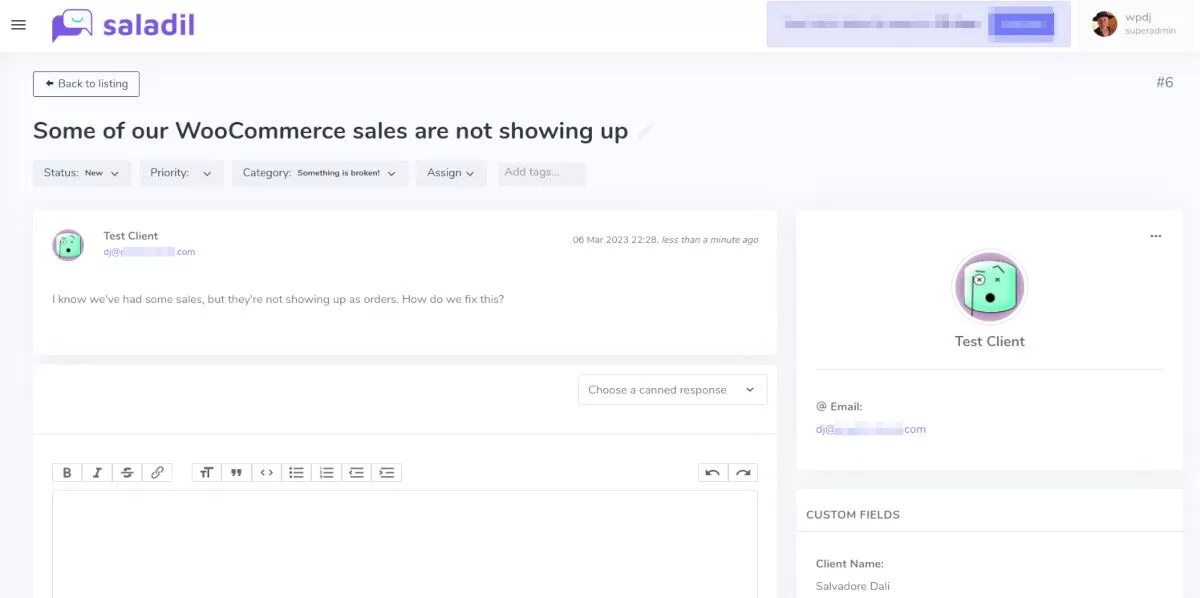The width and height of the screenshot is (1200, 598).
Task: Click the message sender email link
Action: [x=149, y=252]
